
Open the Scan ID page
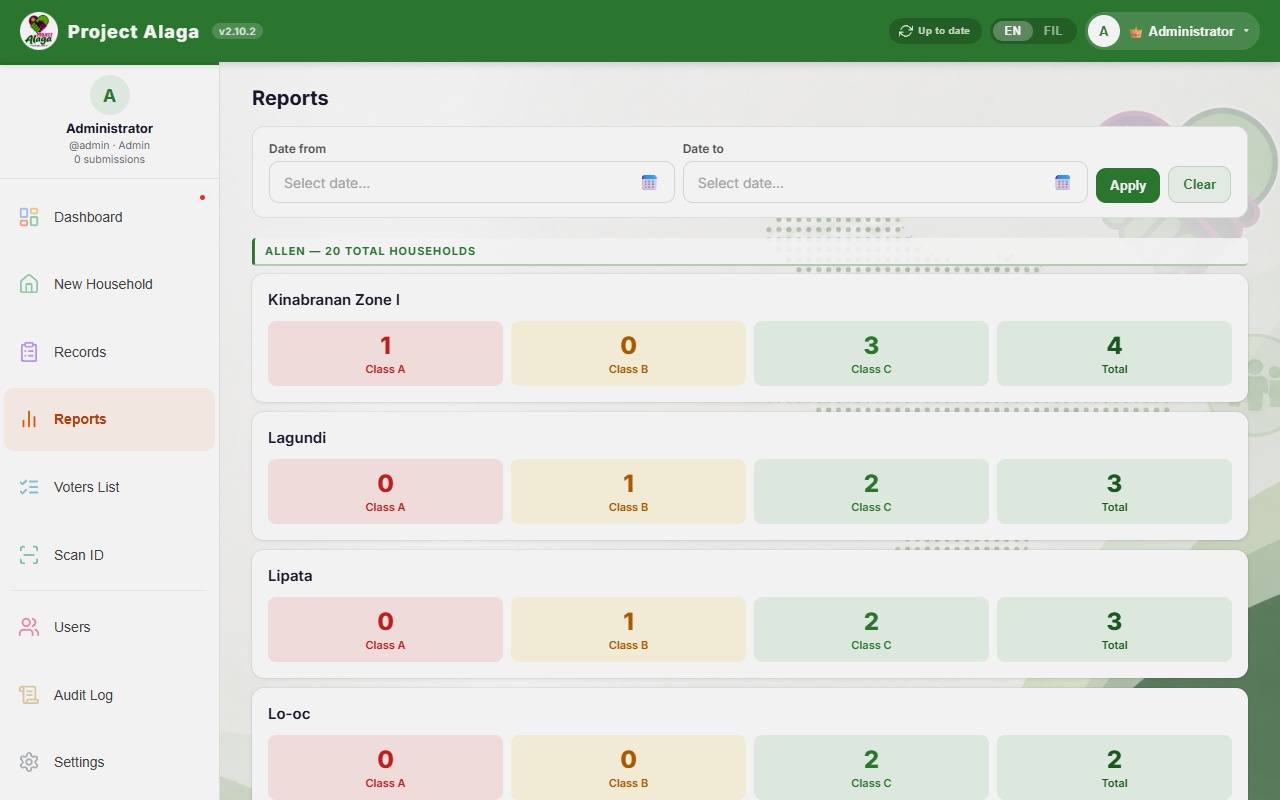(110, 555)
